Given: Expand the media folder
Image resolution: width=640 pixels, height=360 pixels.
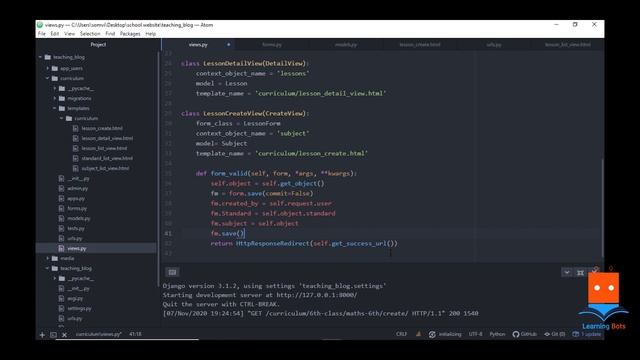Looking at the screenshot, I should click(x=48, y=258).
